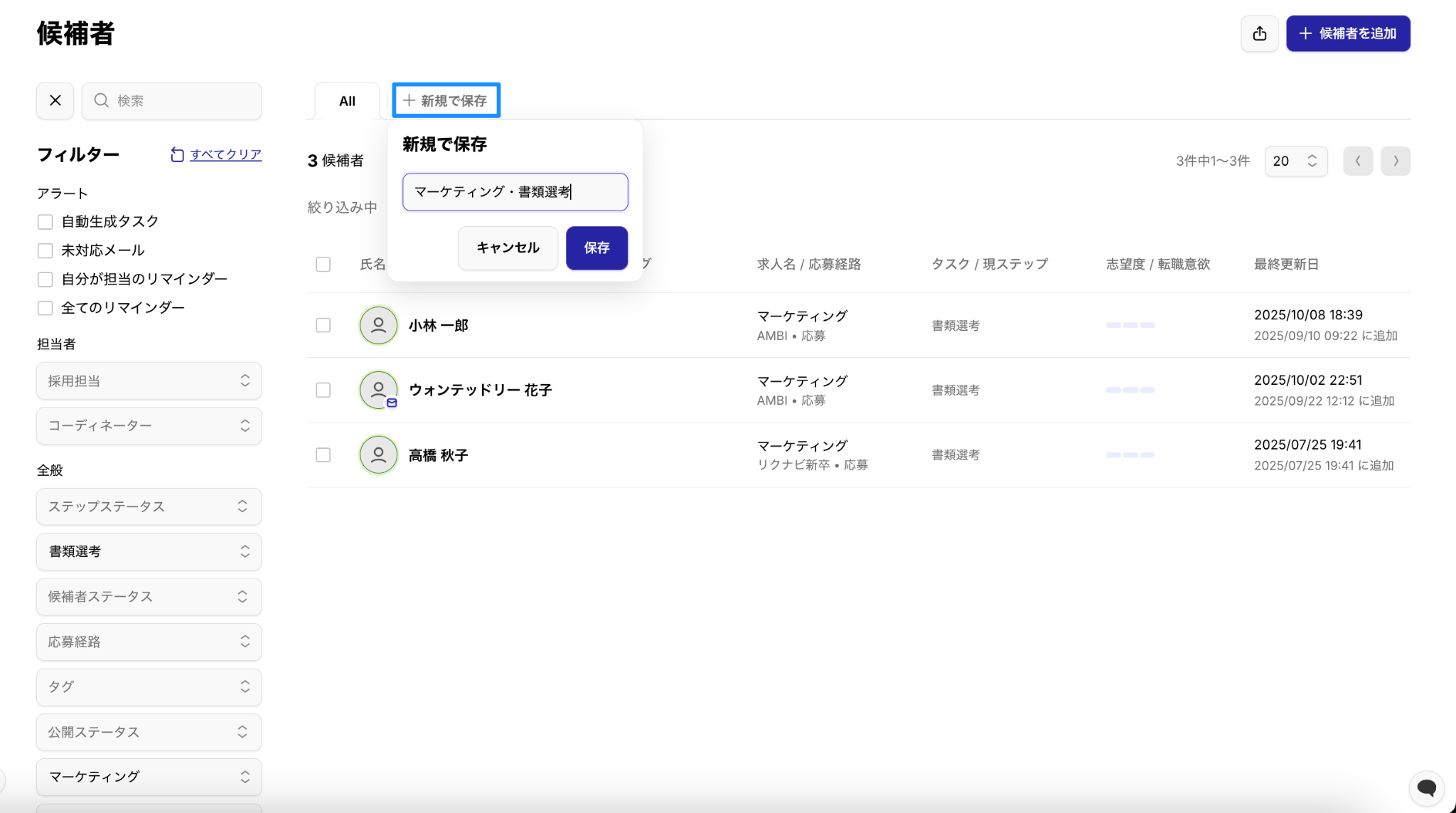The image size is (1456, 813).
Task: Click avatar icon of 小林 一郎
Action: [x=378, y=325]
